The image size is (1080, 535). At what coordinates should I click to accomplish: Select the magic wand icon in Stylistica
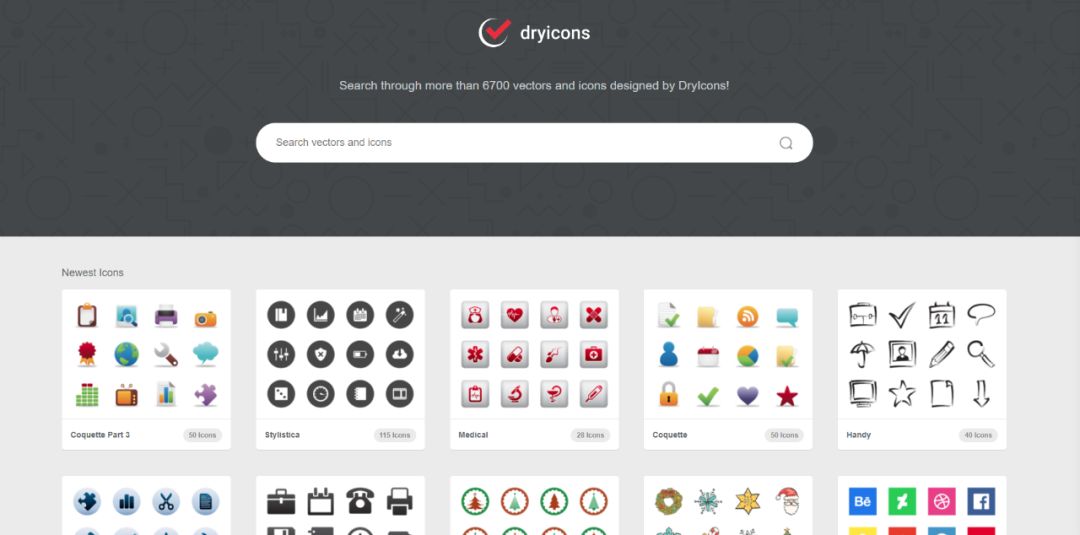click(x=399, y=315)
